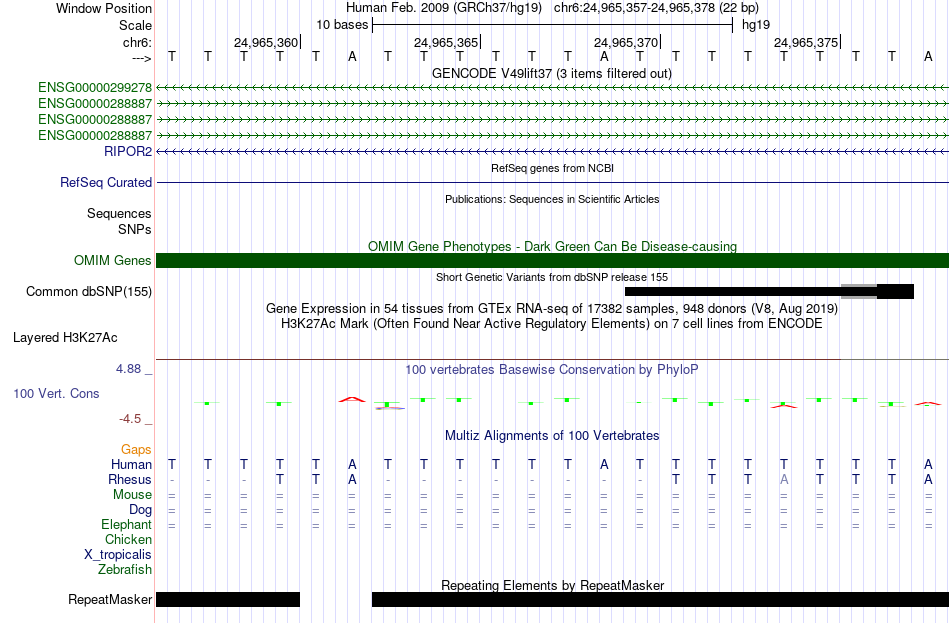Click the Layered H3K27Ac track label
Image resolution: width=950 pixels, height=623 pixels.
coord(65,338)
